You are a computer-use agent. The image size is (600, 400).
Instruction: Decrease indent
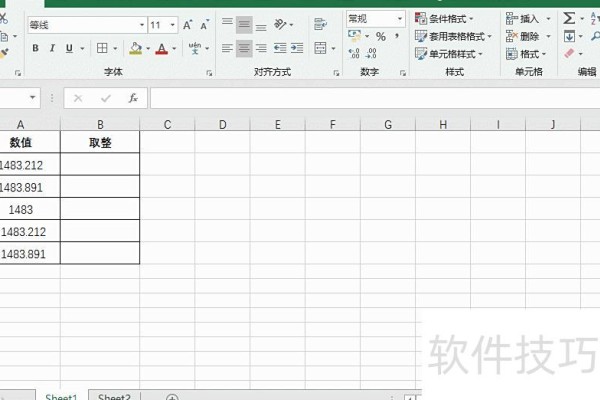coord(280,48)
